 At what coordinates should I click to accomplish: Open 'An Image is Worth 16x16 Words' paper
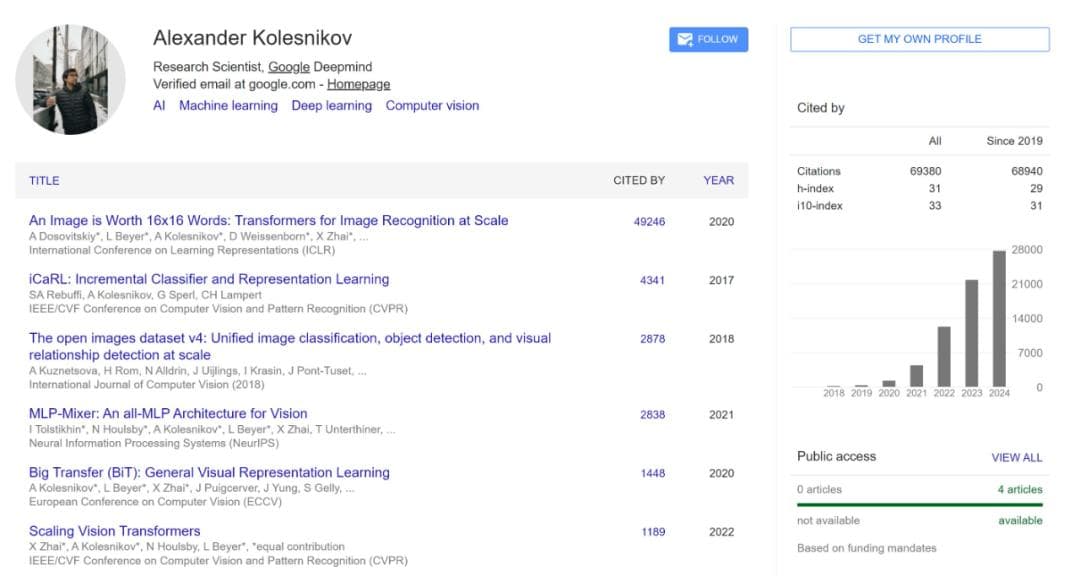coord(268,221)
